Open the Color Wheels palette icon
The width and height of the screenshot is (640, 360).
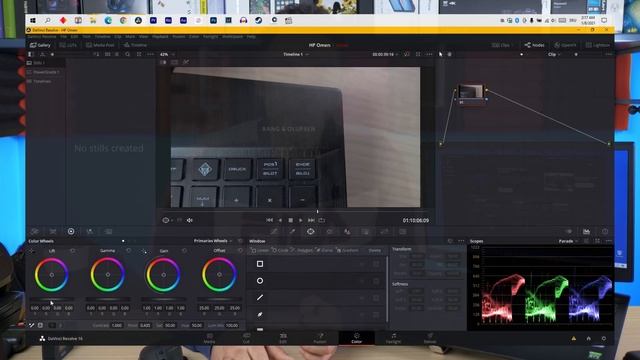71,231
